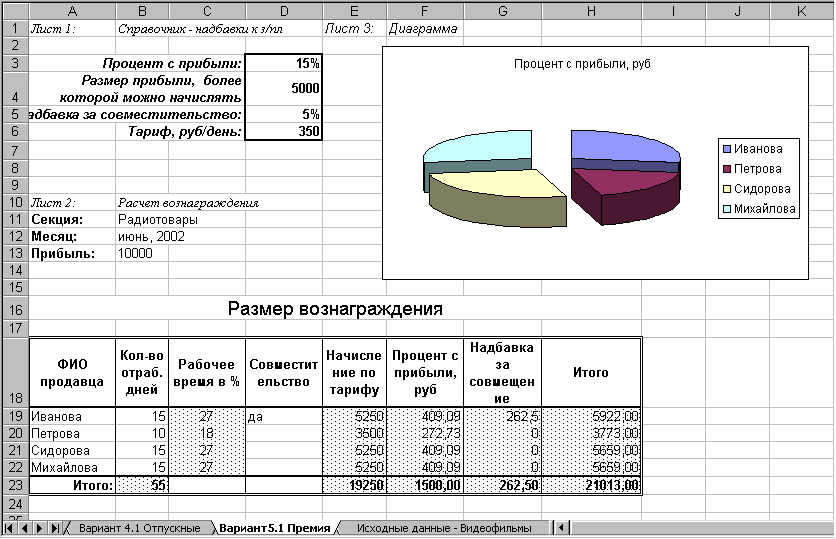This screenshot has width=836, height=539.
Task: Click 'Рабочее время в %' header
Action: pyautogui.click(x=207, y=373)
